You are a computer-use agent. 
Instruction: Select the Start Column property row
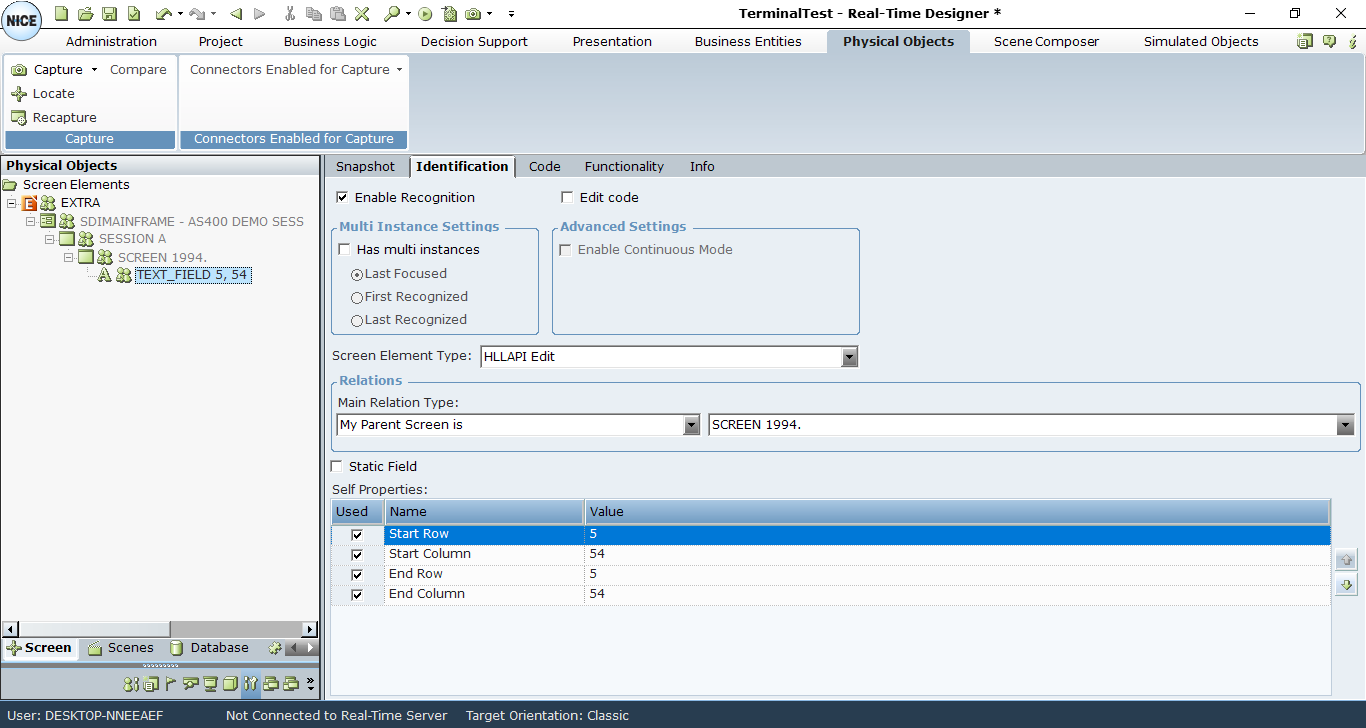coord(430,554)
